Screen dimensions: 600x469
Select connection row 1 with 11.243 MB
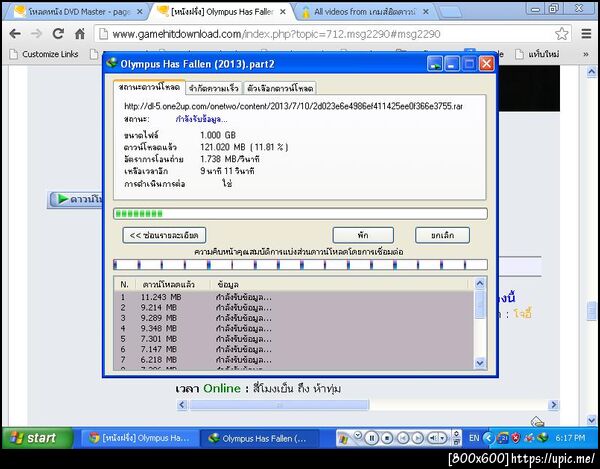click(294, 297)
